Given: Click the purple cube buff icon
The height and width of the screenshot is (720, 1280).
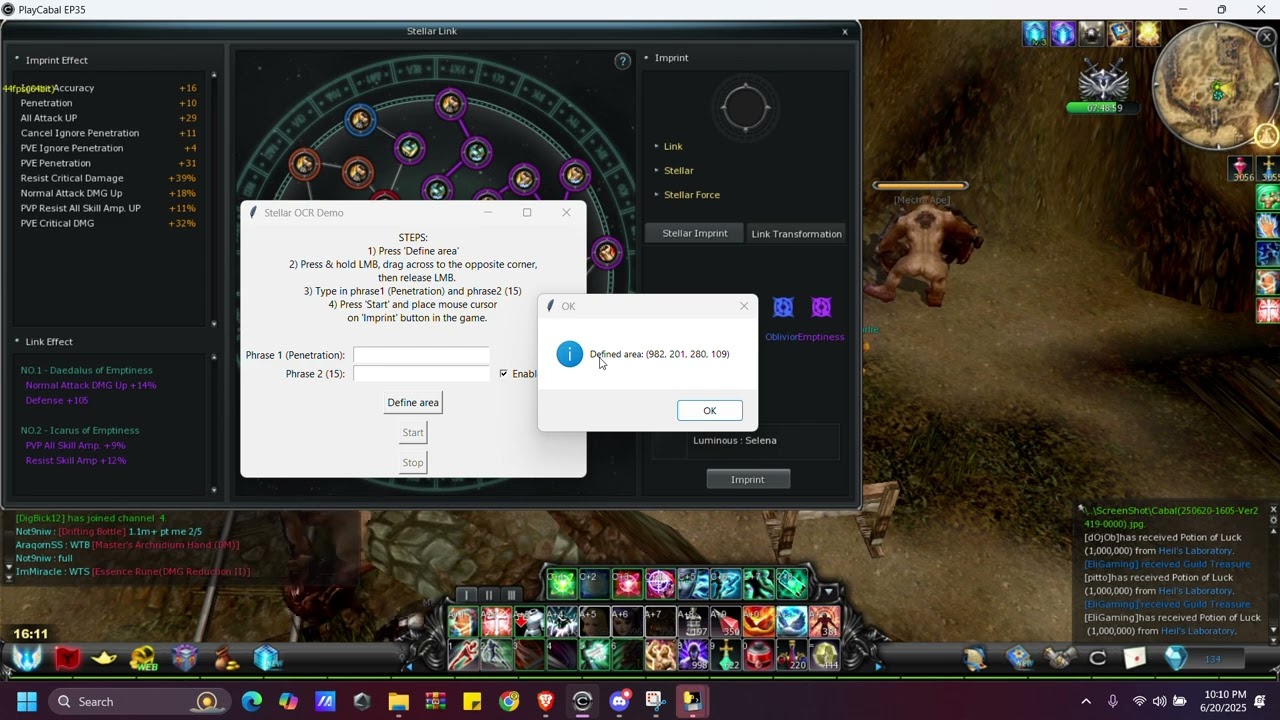Looking at the screenshot, I should point(1063,34).
